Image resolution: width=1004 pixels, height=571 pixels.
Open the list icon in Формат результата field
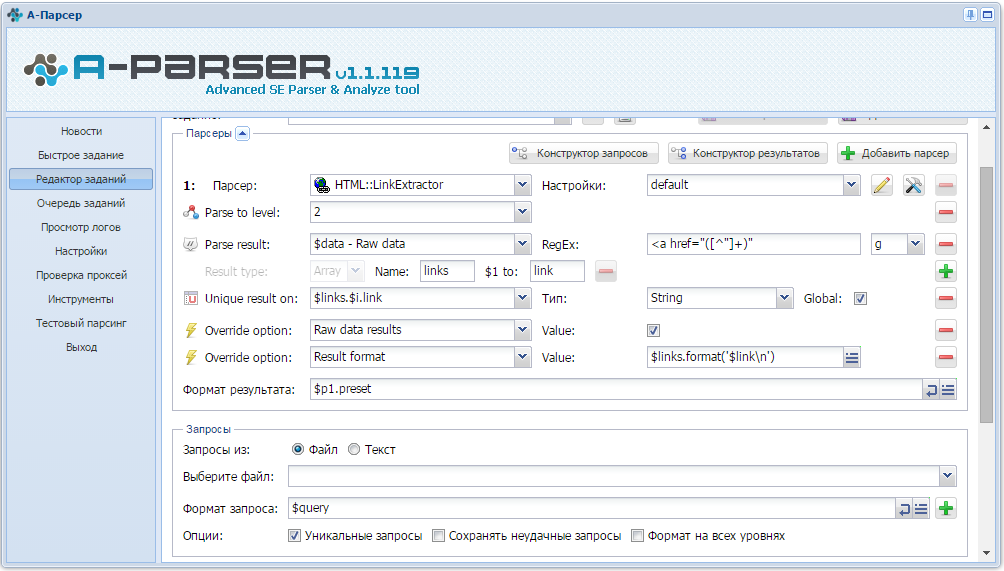[948, 389]
